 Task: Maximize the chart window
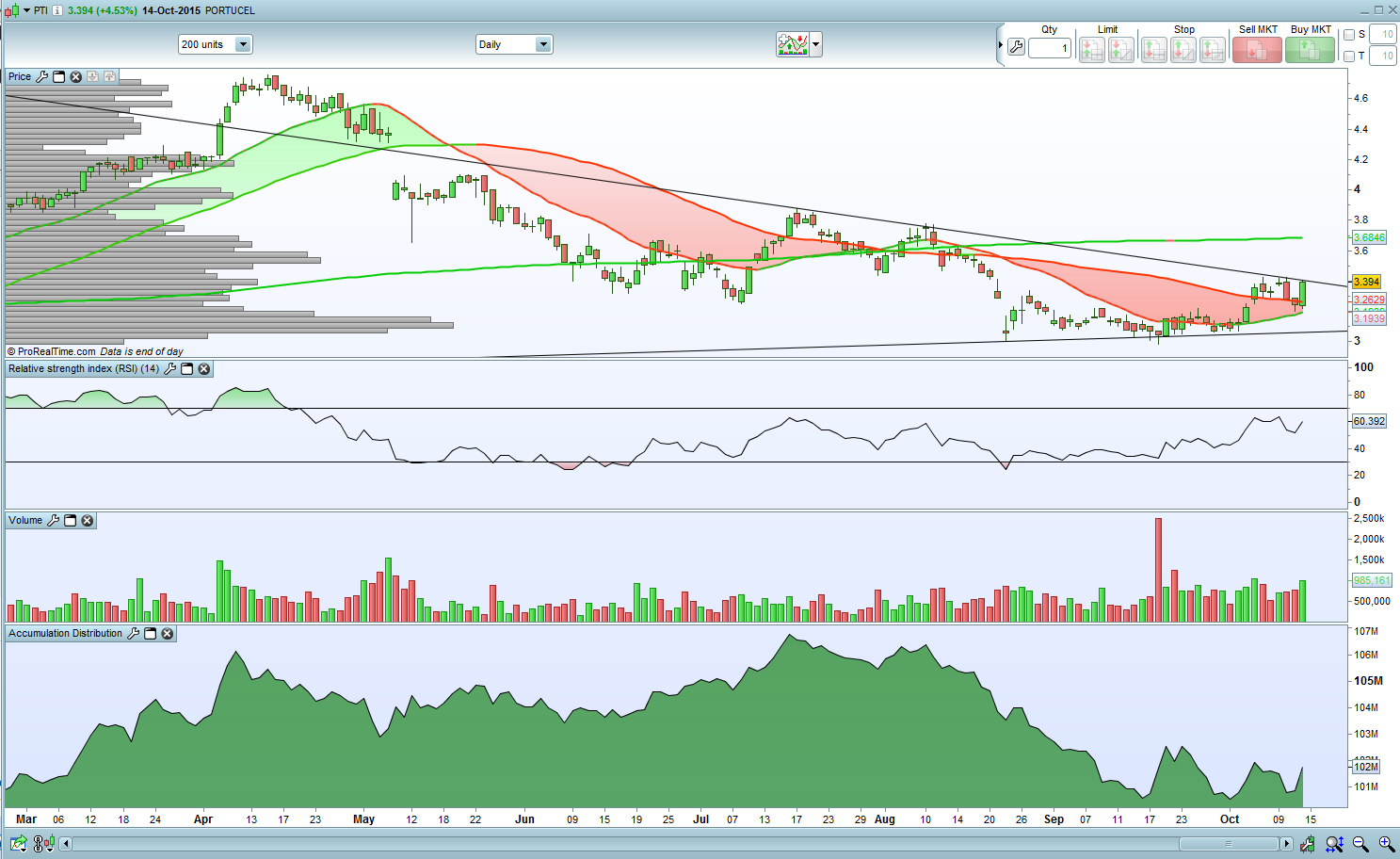coord(1379,10)
